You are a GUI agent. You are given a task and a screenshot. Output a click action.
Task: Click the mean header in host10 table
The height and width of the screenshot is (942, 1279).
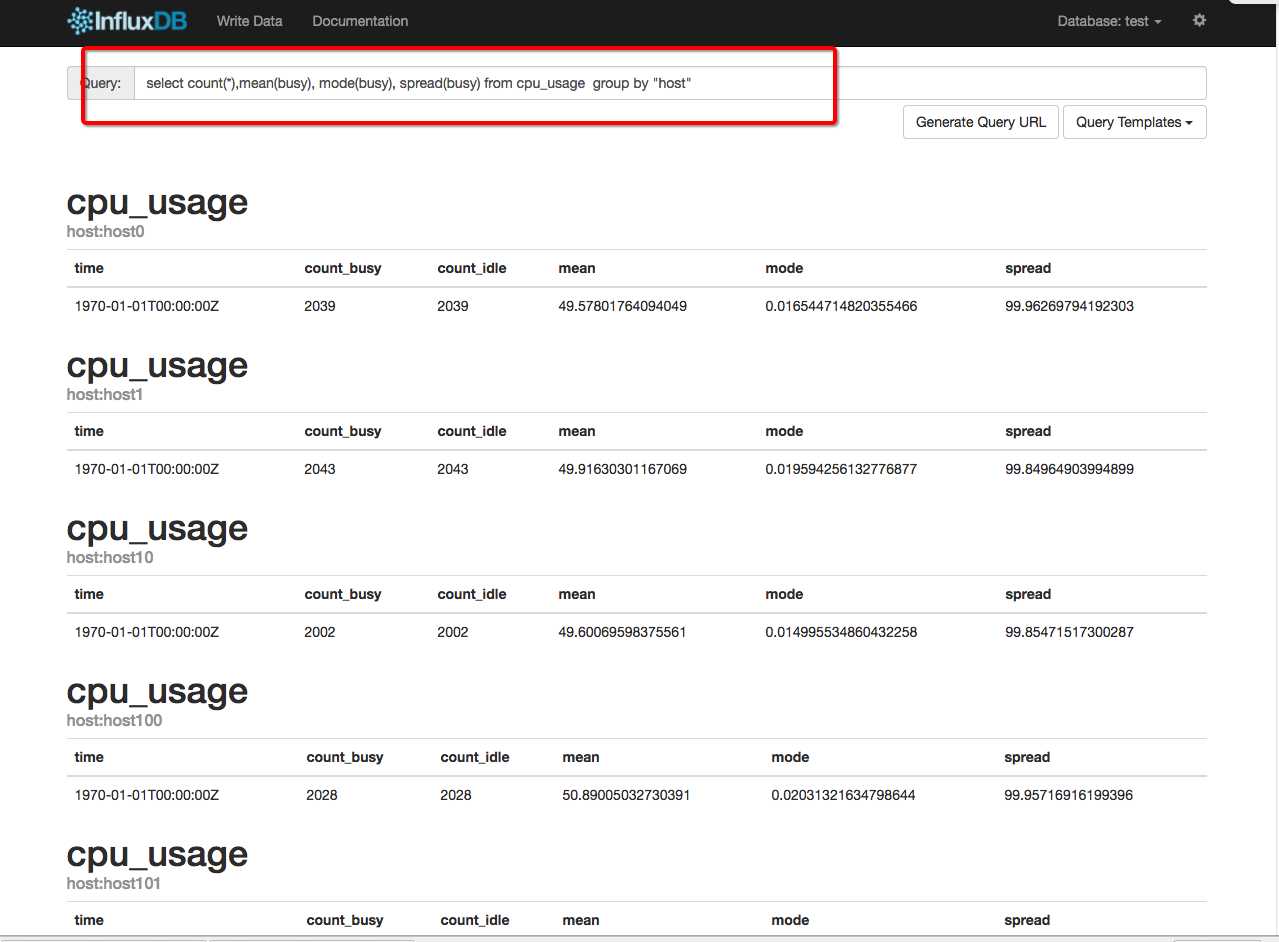577,594
